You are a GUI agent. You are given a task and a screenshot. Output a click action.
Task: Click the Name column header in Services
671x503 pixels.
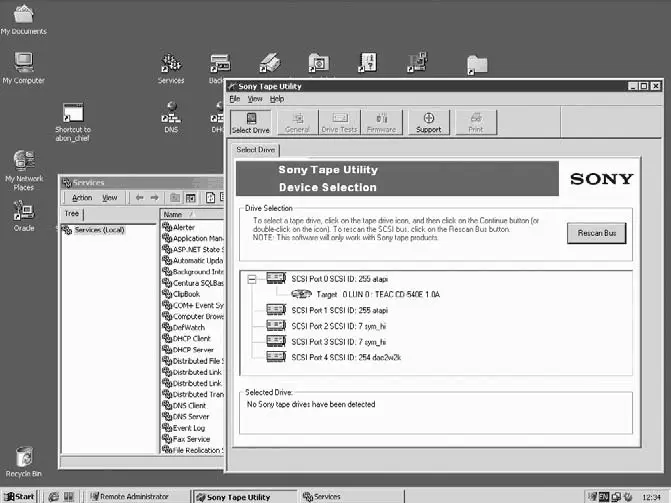tap(192, 214)
